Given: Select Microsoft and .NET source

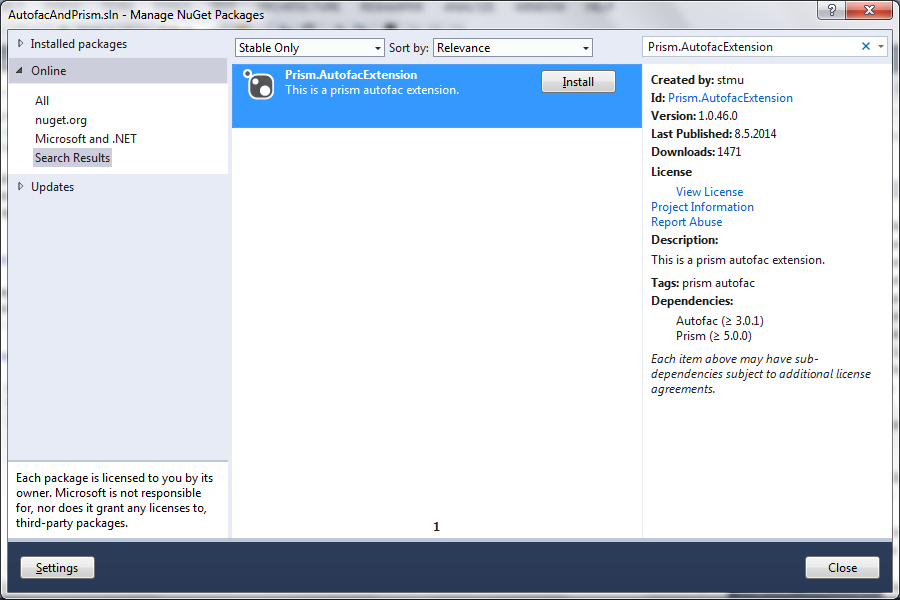Looking at the screenshot, I should point(86,139).
